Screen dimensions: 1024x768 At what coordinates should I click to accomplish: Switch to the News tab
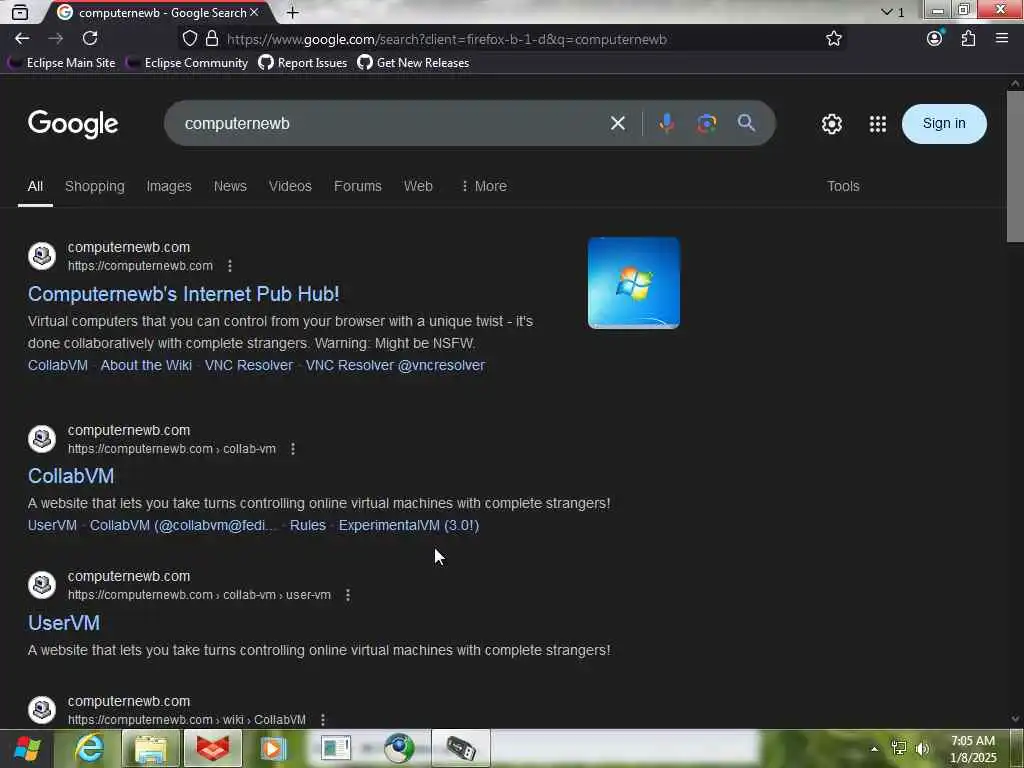tap(230, 186)
